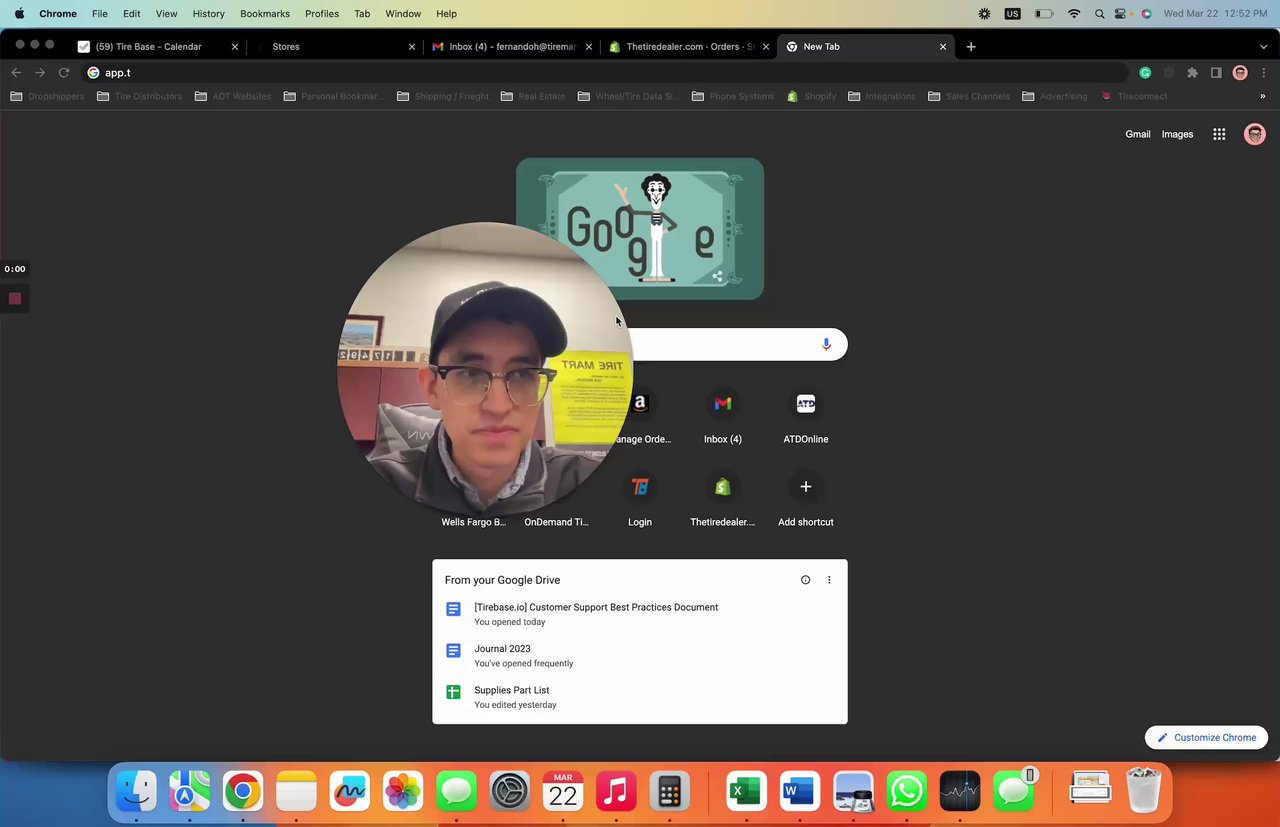This screenshot has width=1280, height=827.
Task: Open the Journal 2023 document
Action: click(640, 655)
